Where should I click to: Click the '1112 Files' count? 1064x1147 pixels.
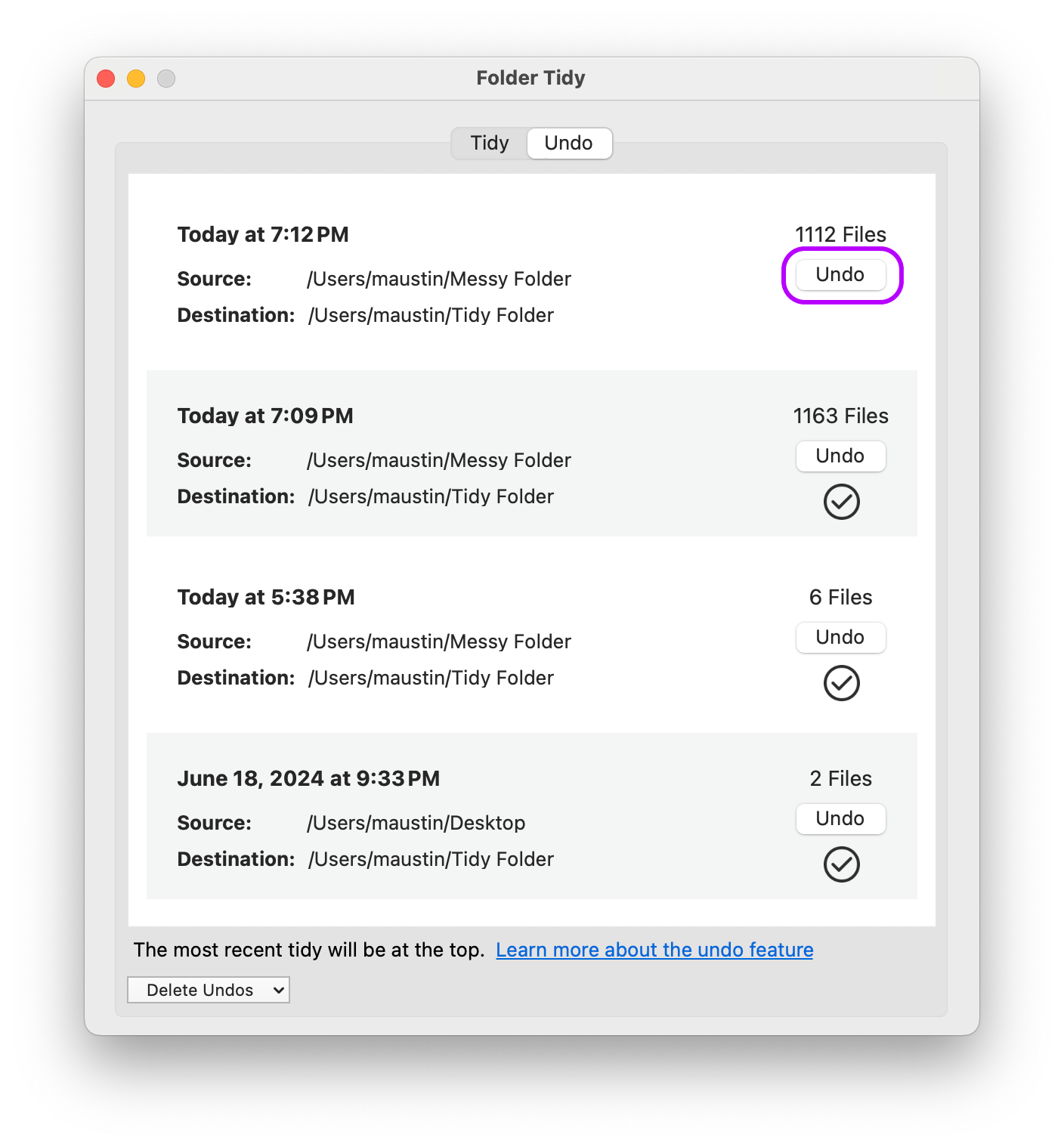point(840,234)
